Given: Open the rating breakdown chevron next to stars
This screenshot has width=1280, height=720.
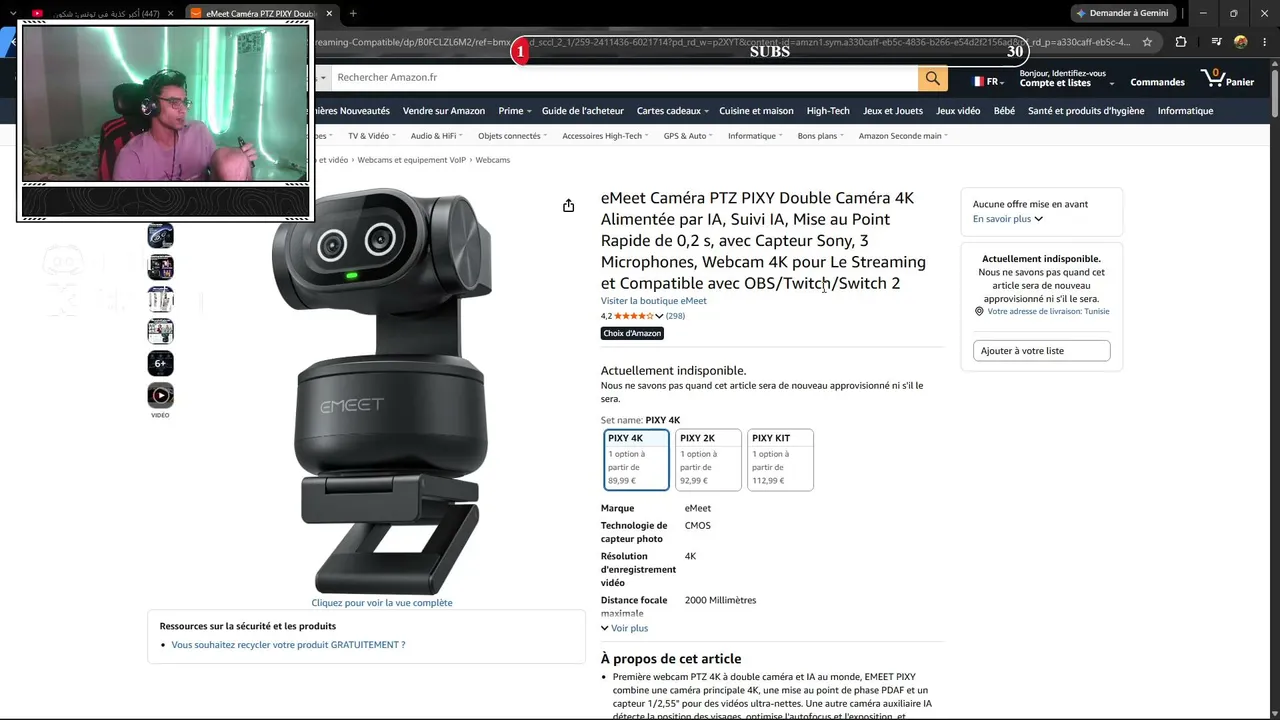Looking at the screenshot, I should pyautogui.click(x=659, y=316).
